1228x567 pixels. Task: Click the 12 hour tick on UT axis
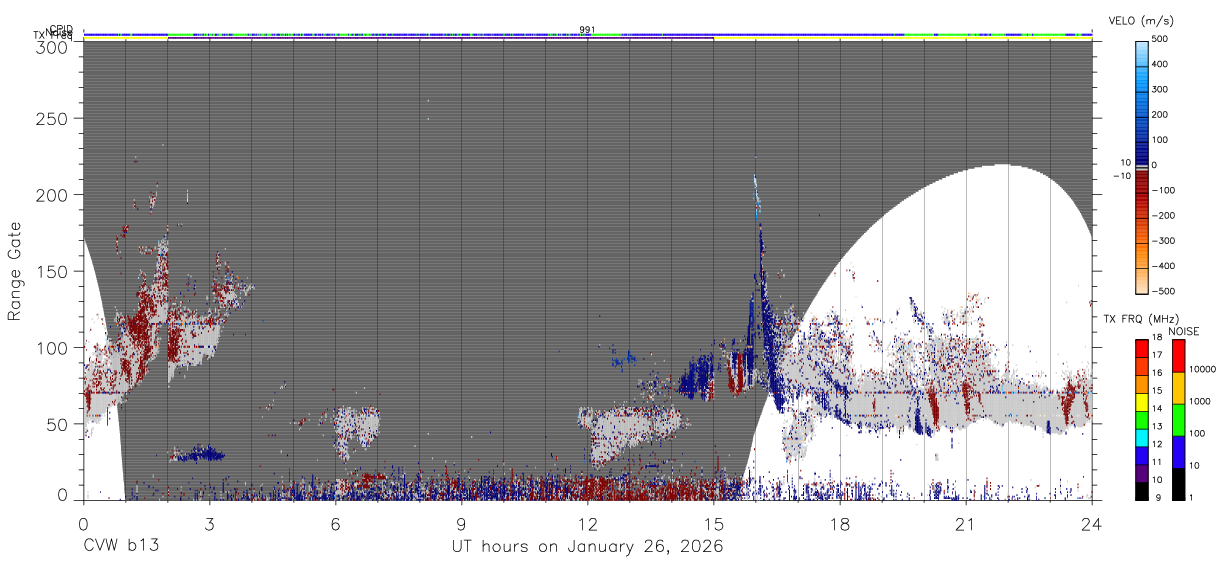point(587,524)
